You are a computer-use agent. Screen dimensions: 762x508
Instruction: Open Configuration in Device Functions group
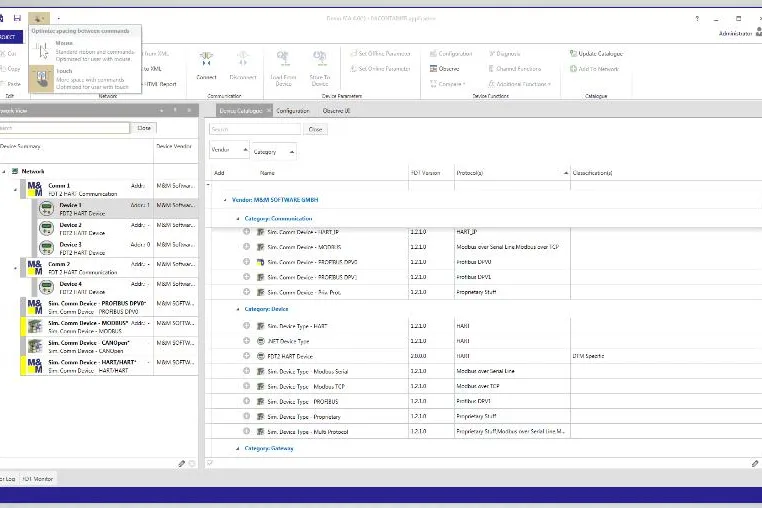click(451, 53)
